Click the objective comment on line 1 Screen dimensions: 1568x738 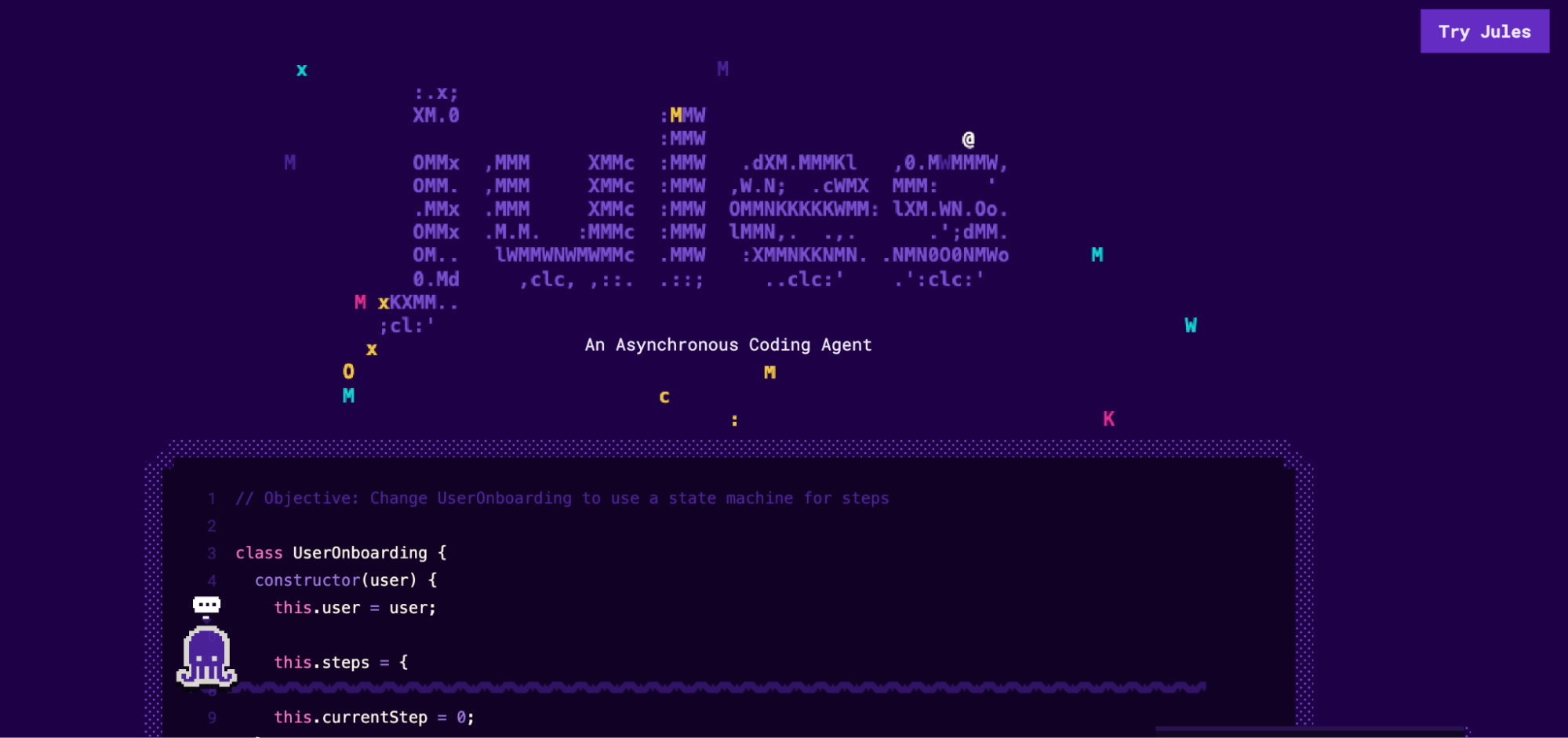pyautogui.click(x=562, y=498)
